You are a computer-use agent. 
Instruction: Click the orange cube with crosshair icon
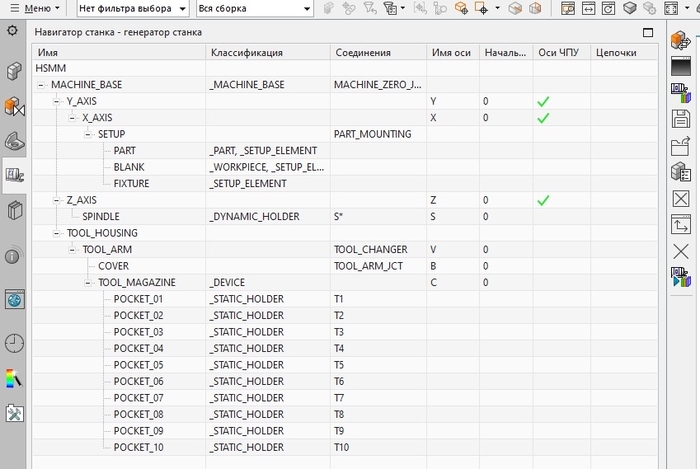(461, 8)
